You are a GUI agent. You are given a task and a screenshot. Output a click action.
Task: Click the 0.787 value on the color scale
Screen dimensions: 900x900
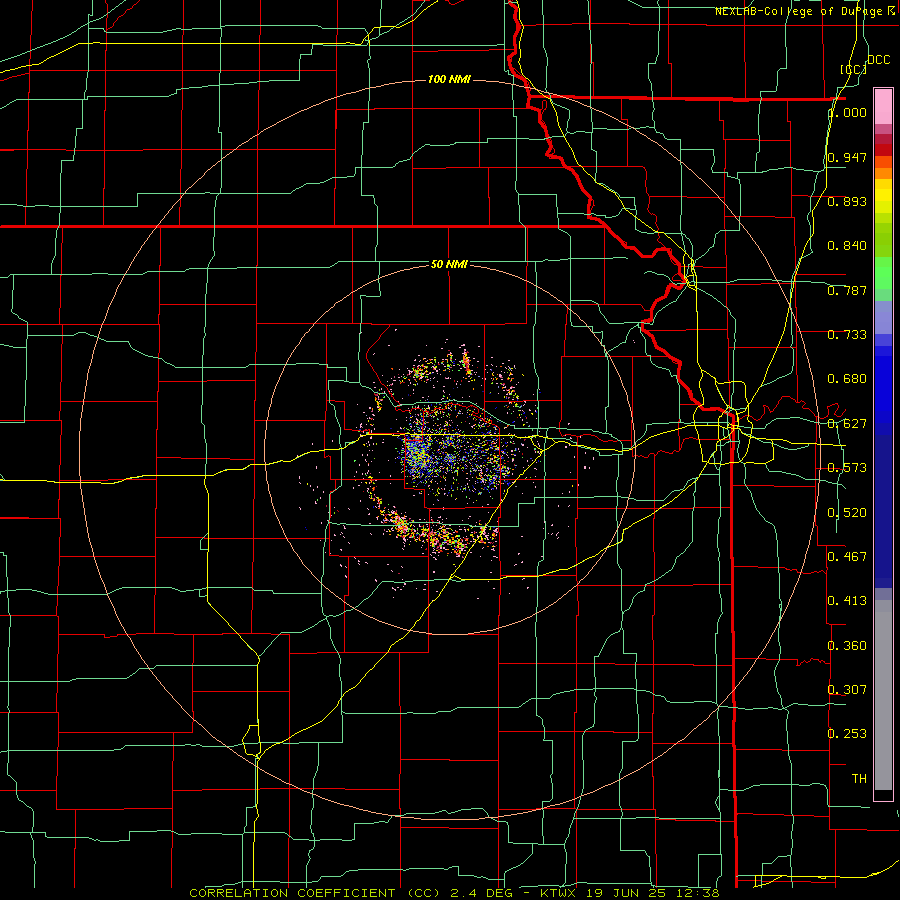point(847,290)
